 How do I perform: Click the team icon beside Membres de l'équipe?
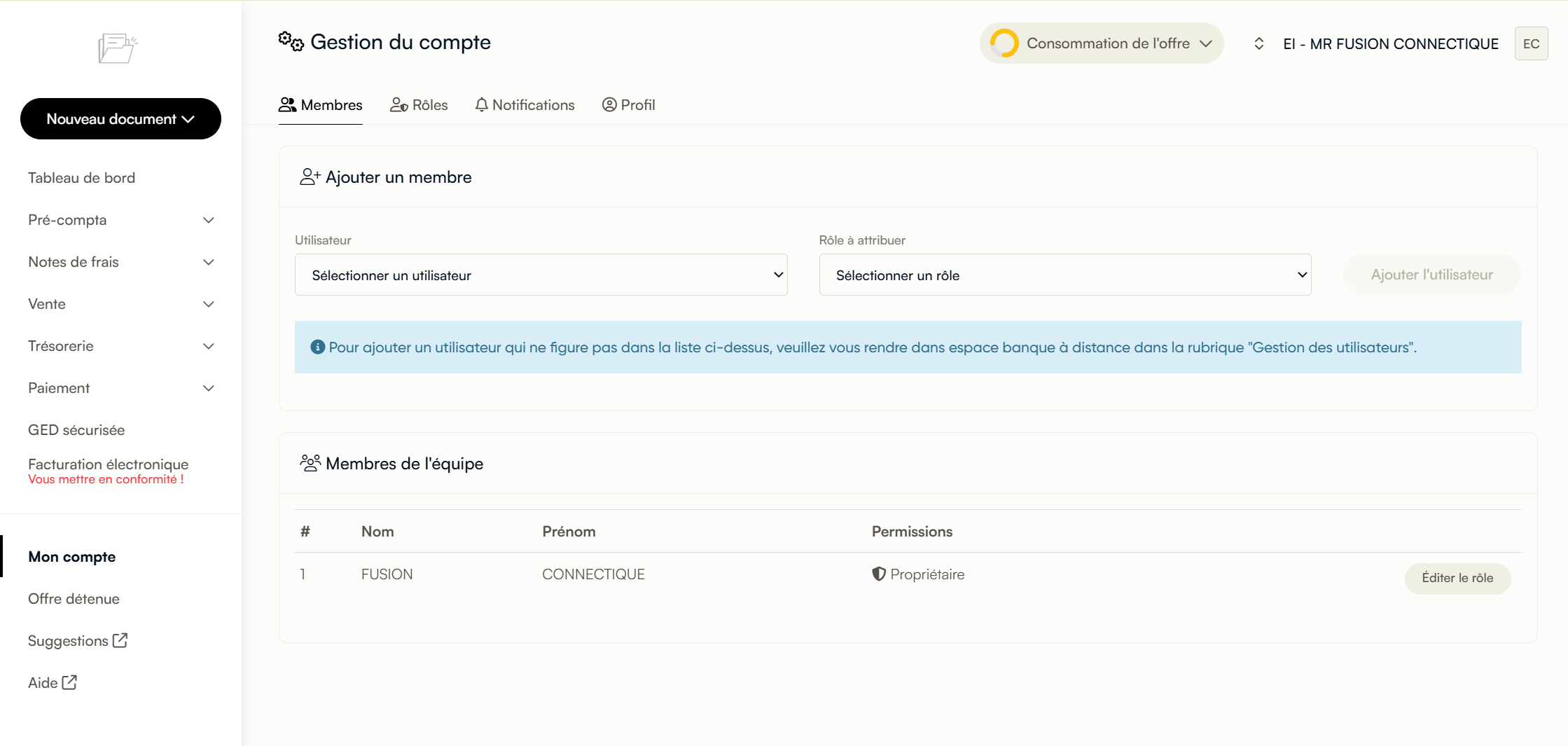(x=310, y=463)
